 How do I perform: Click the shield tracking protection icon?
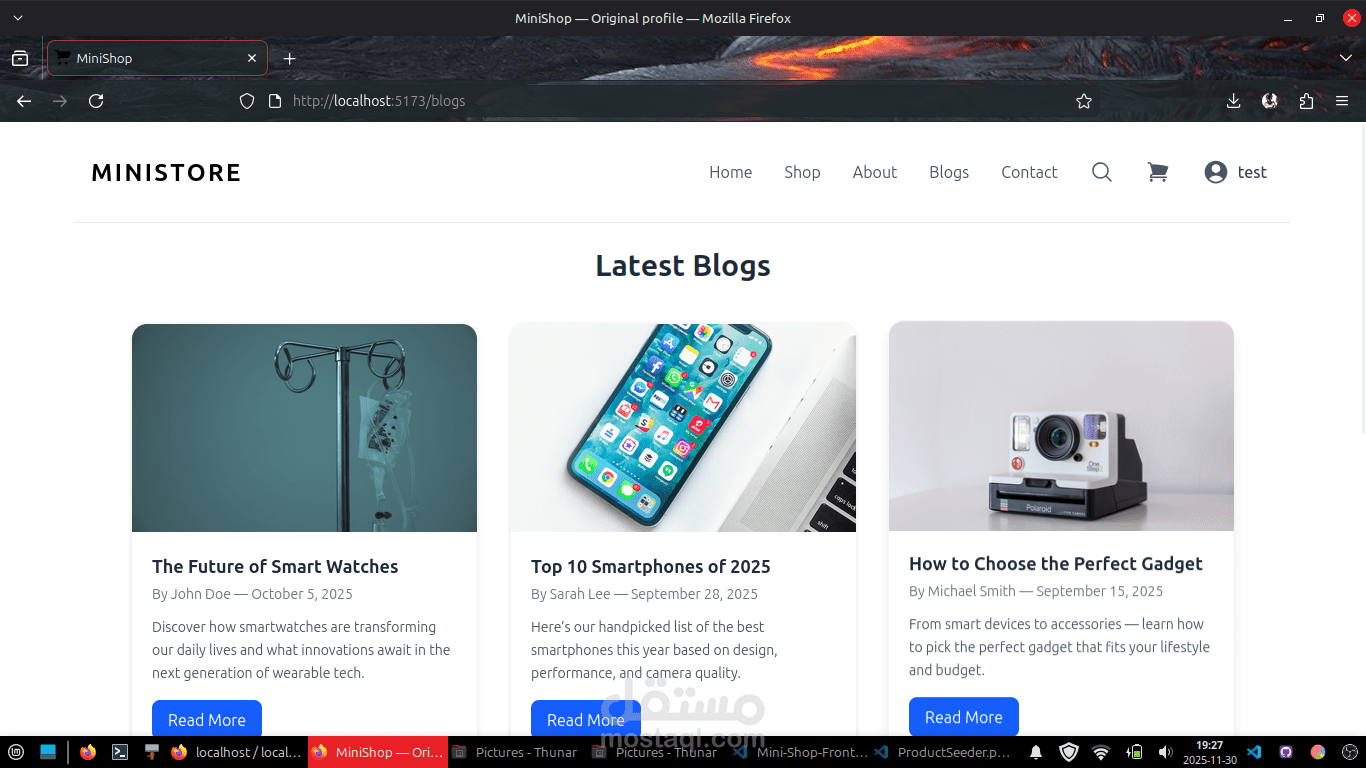point(247,101)
